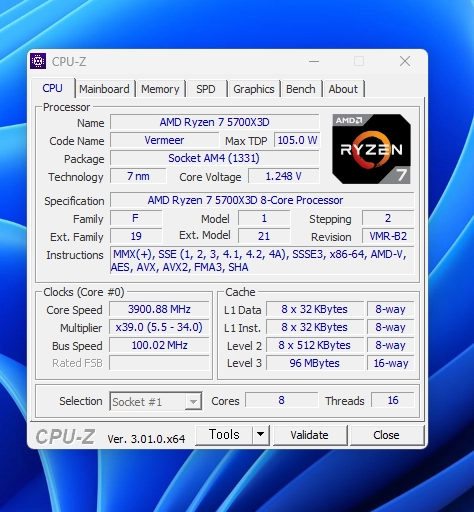Open the Tools dropdown arrow

point(261,435)
